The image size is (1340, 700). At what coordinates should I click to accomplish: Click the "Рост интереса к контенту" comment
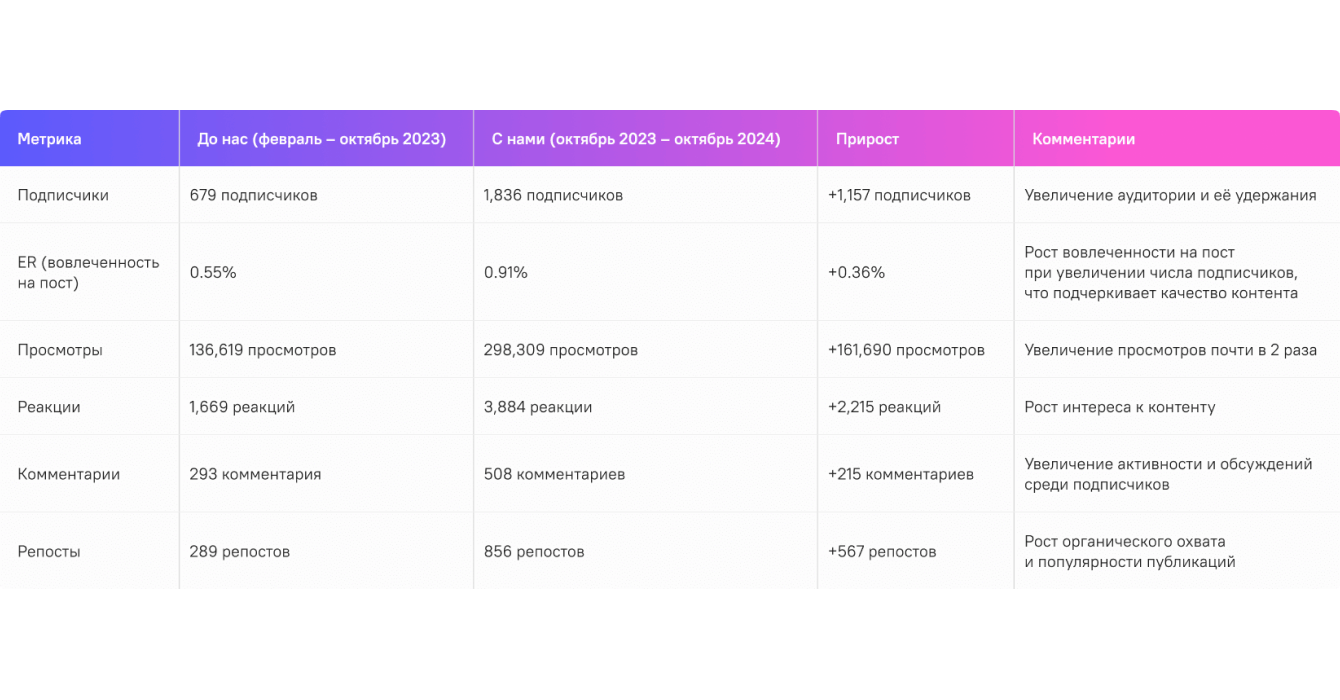1120,407
